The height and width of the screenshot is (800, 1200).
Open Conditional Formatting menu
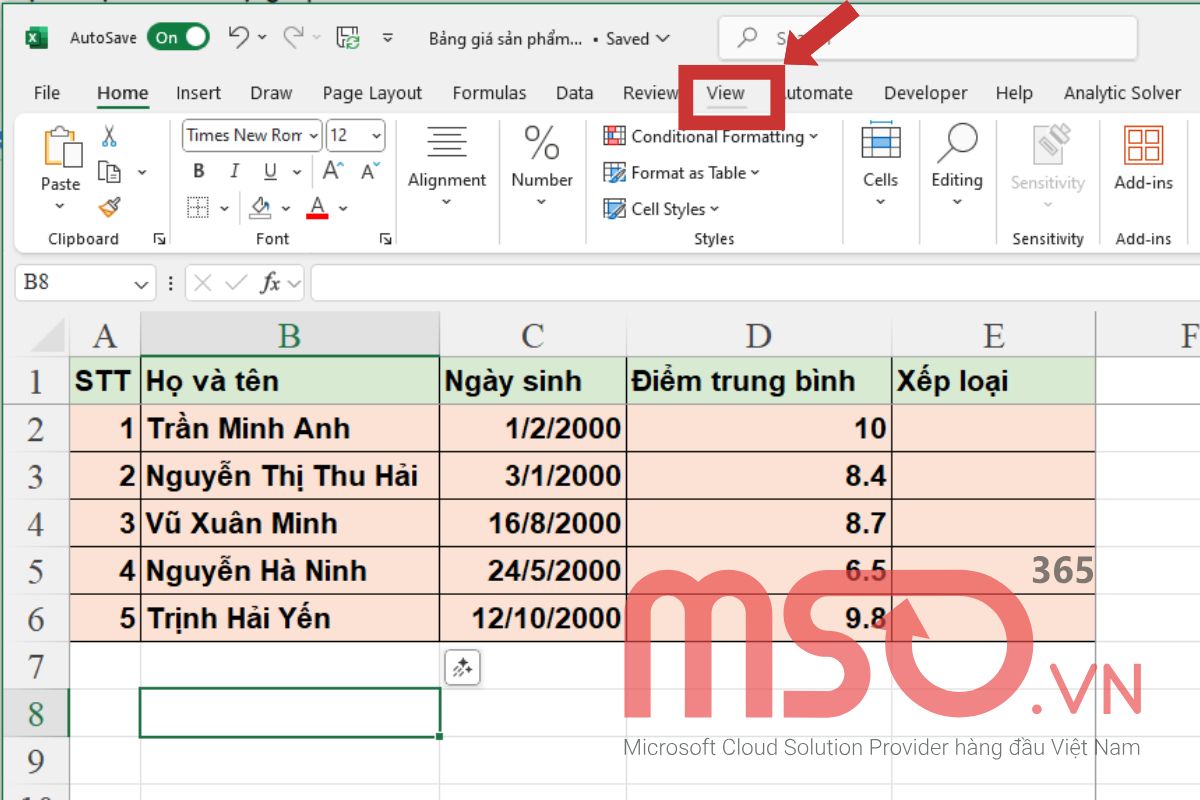[x=711, y=136]
